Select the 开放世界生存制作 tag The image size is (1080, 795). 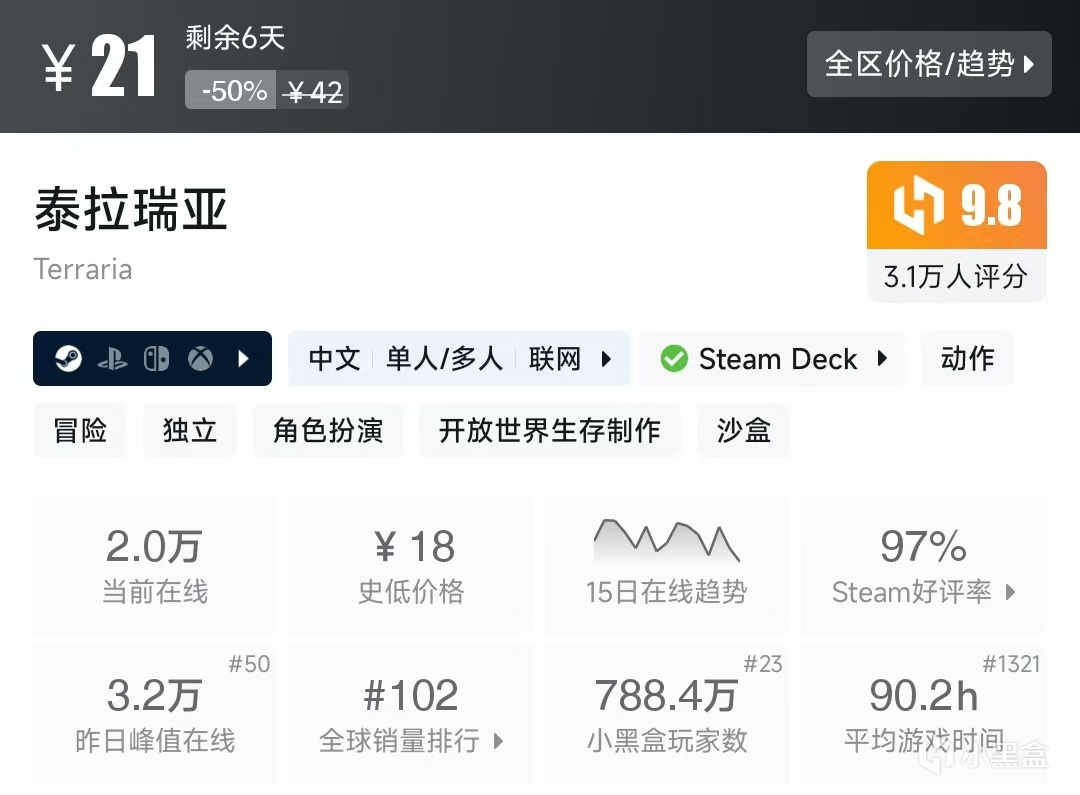click(x=549, y=430)
